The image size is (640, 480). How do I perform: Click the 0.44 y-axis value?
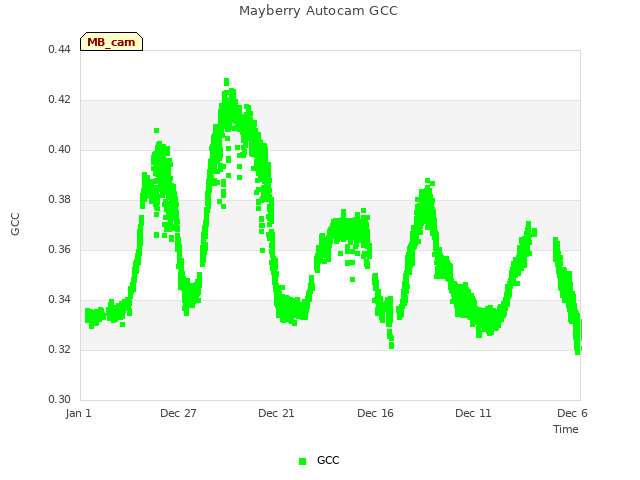pos(60,49)
